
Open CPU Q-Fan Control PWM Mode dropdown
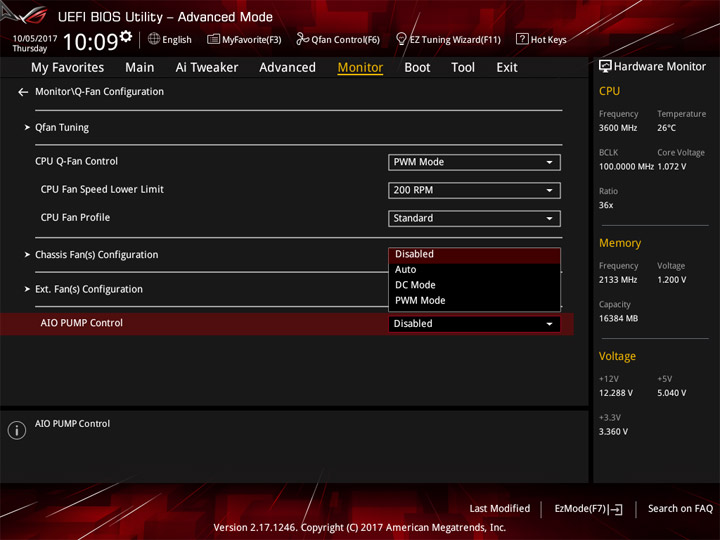coord(474,162)
